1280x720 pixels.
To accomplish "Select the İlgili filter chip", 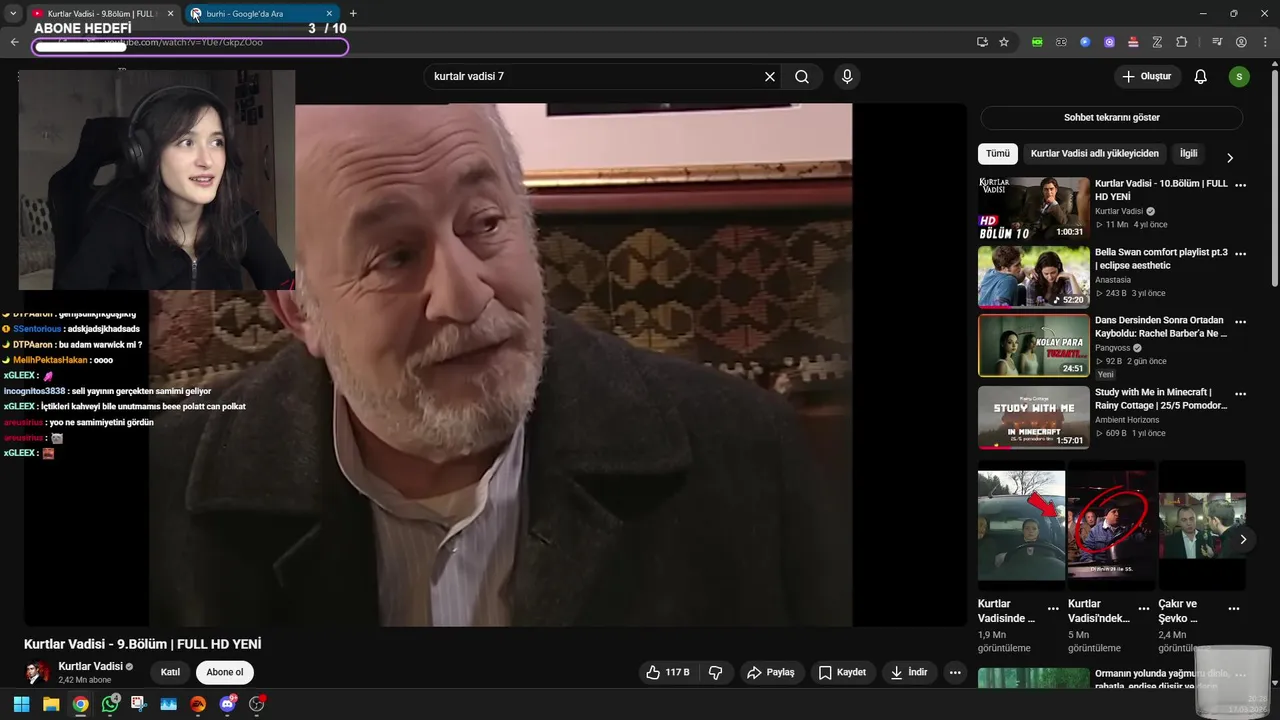I will pos(1188,154).
